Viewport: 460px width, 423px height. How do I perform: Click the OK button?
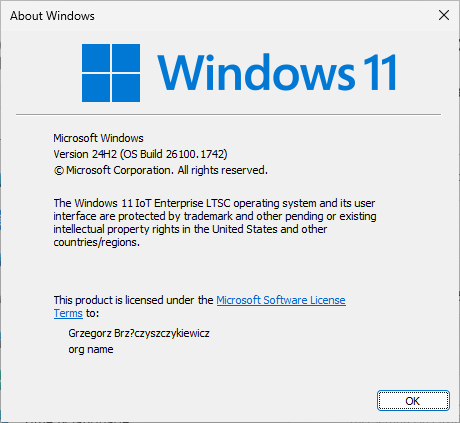pos(413,401)
